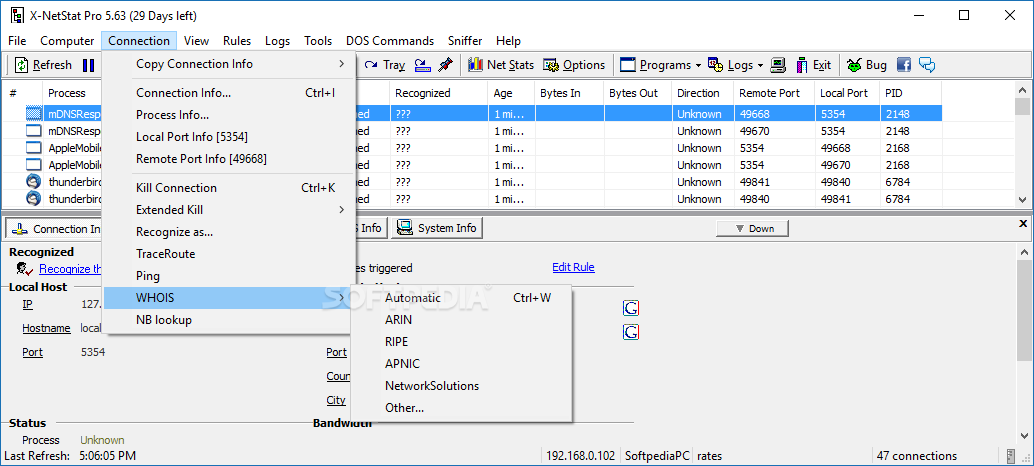Click the Refresh toolbar button
Screen dimensions: 1034x466
(44, 65)
